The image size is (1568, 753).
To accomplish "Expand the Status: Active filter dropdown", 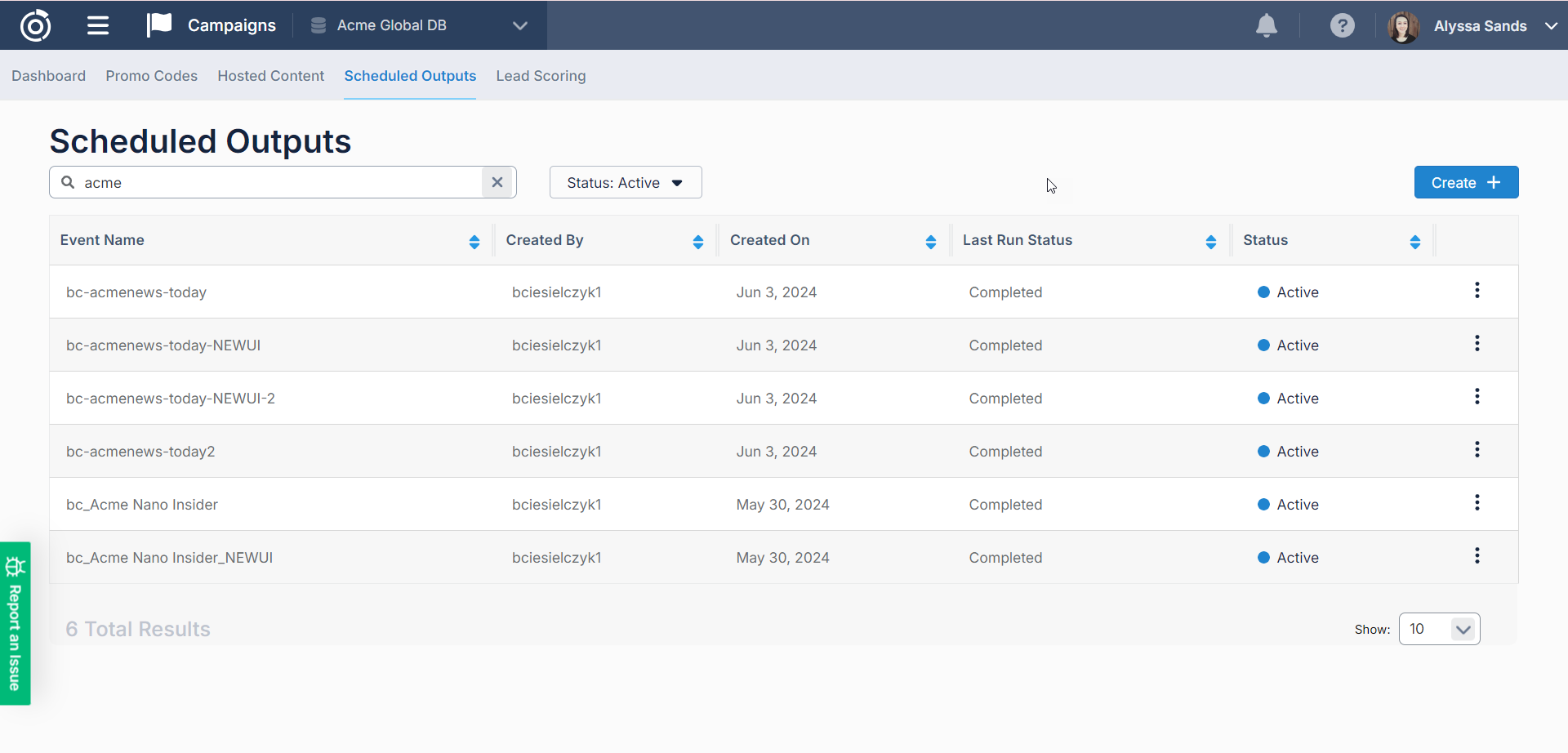I will click(625, 182).
